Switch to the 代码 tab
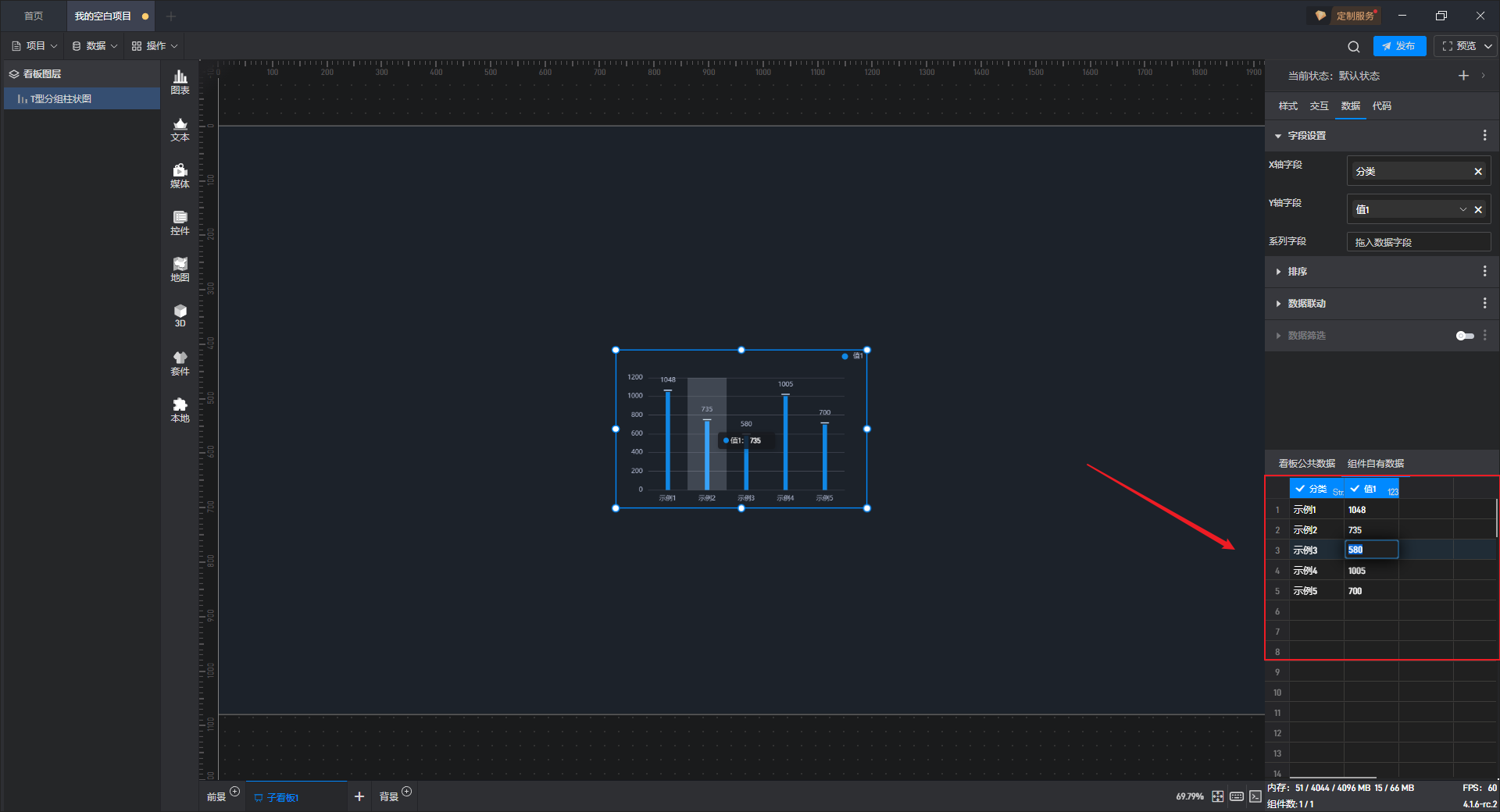 click(x=1381, y=106)
